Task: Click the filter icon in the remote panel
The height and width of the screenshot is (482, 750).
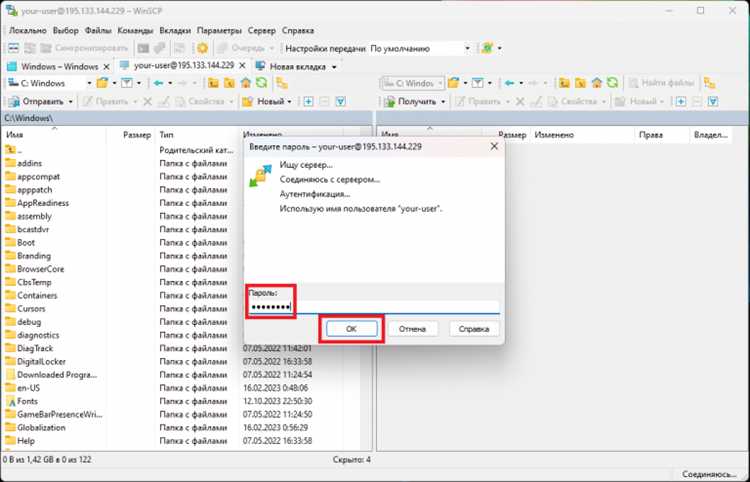Action: (477, 83)
